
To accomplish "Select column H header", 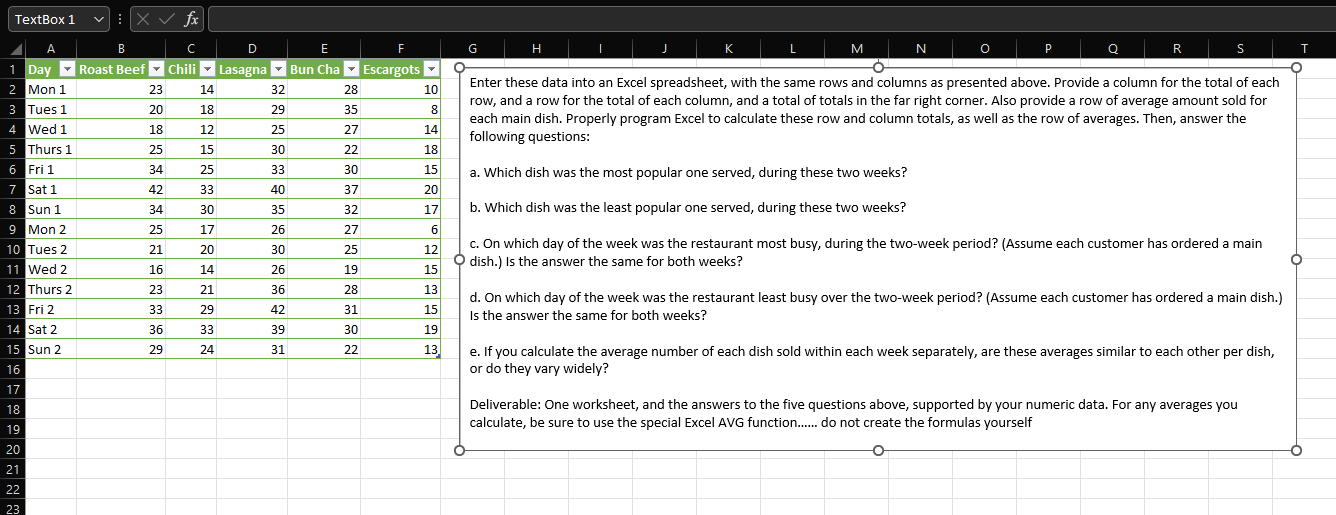I will (536, 48).
